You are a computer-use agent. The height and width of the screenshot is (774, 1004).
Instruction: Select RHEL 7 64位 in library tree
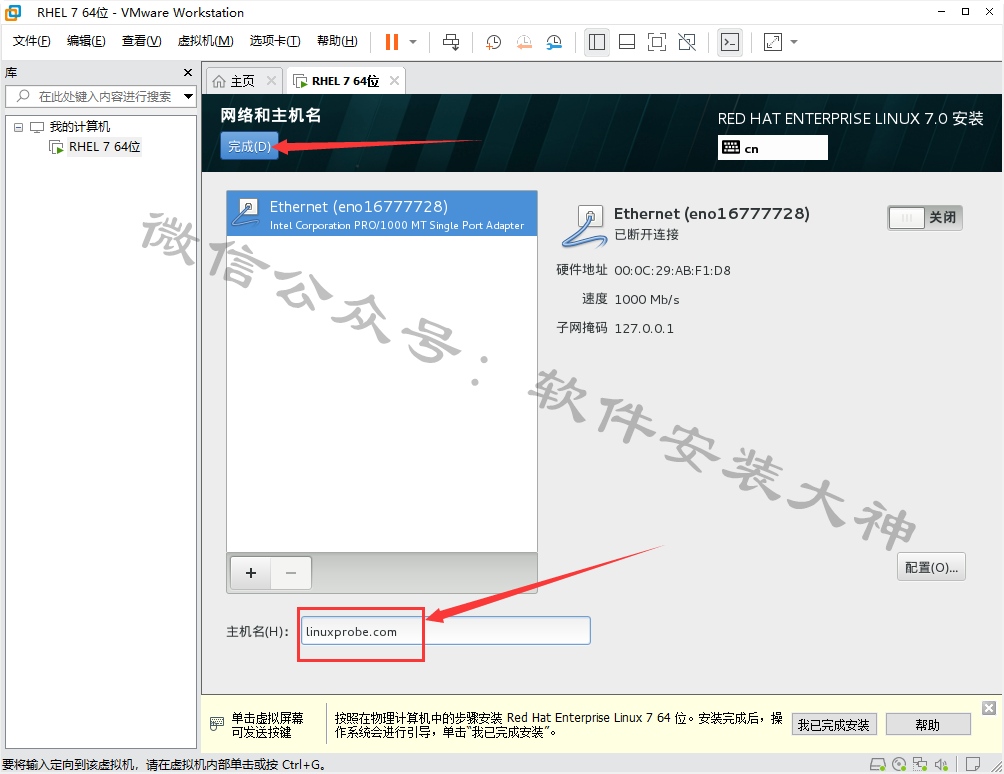(x=104, y=147)
